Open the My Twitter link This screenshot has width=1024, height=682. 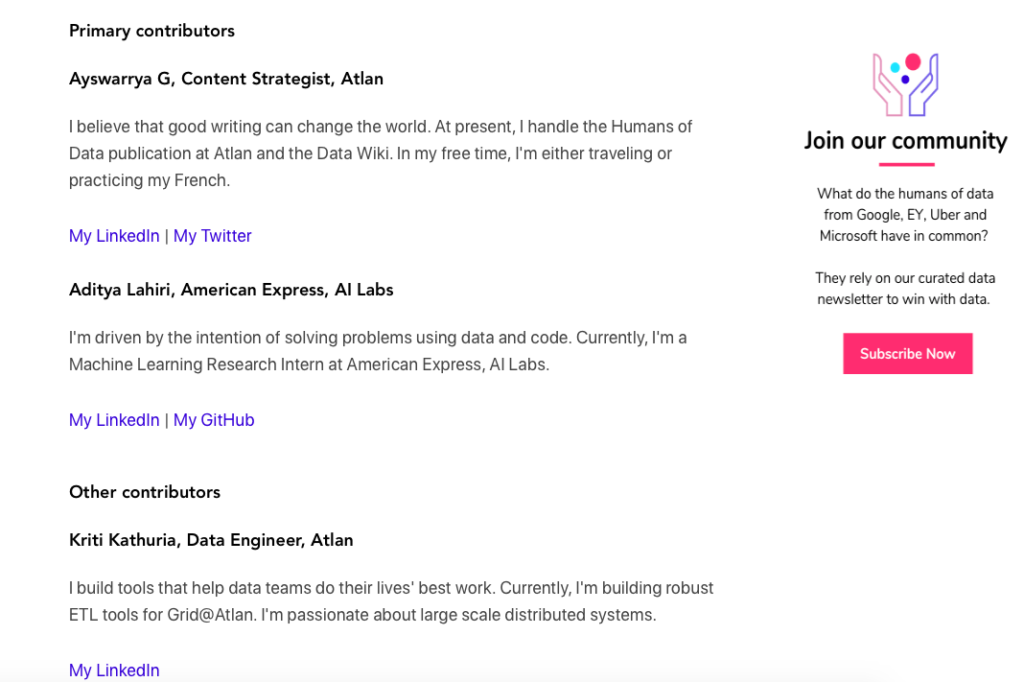pos(212,236)
